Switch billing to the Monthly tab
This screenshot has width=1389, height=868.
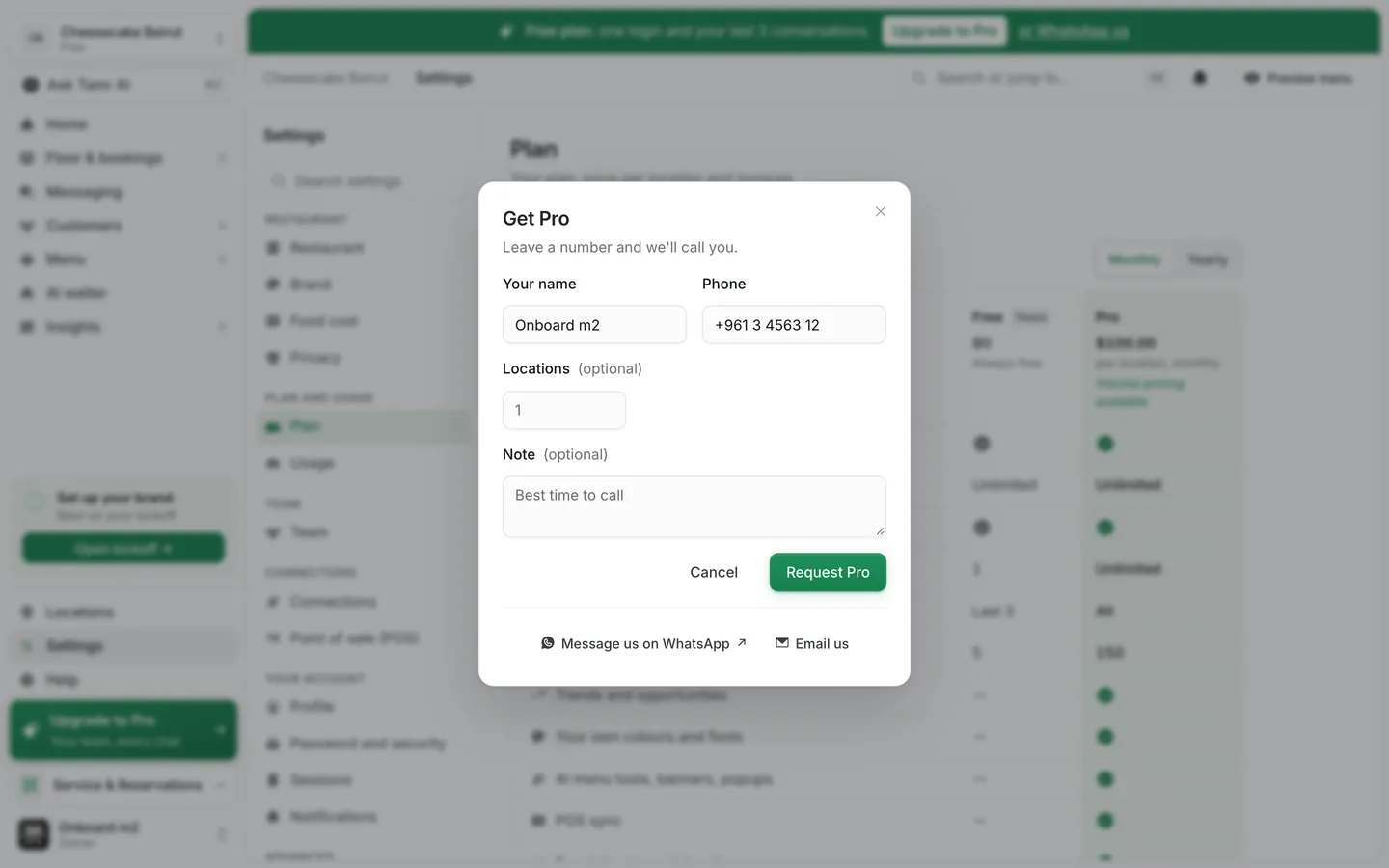click(x=1134, y=259)
